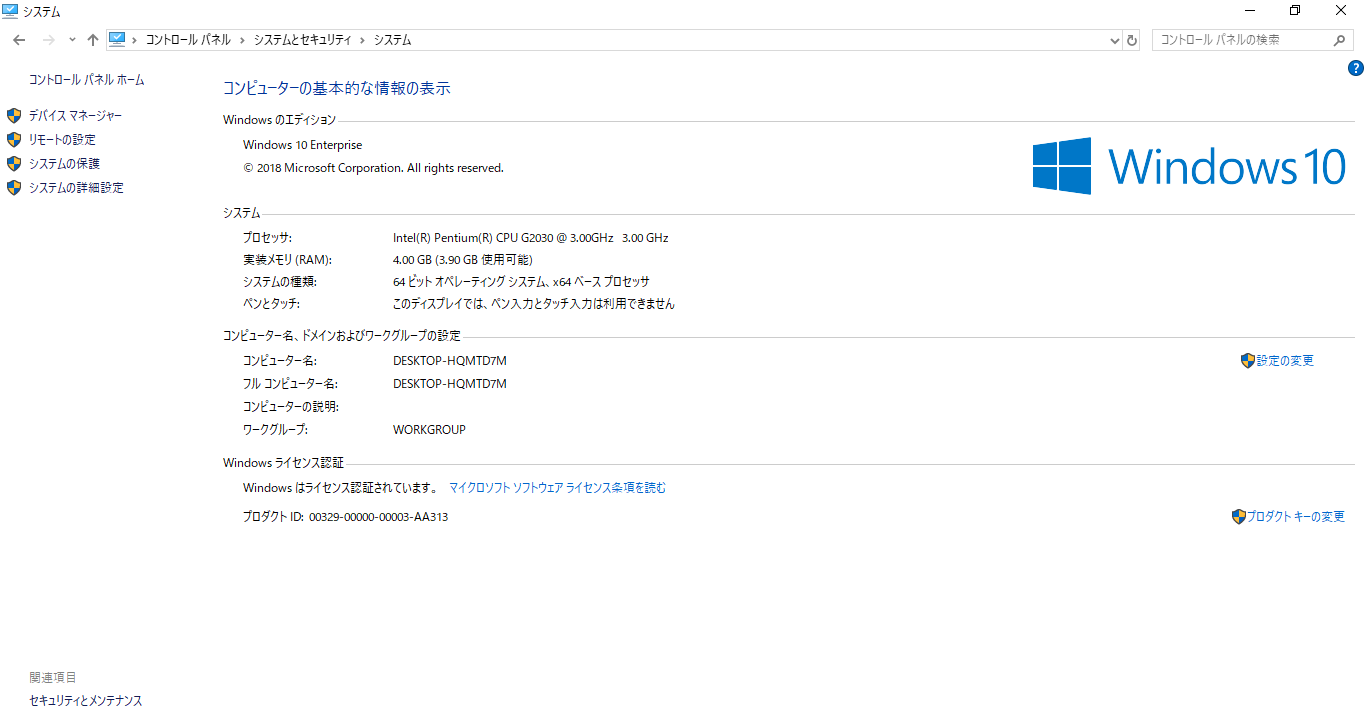
Task: Click Windows はライセンス認証されています text
Action: click(340, 488)
